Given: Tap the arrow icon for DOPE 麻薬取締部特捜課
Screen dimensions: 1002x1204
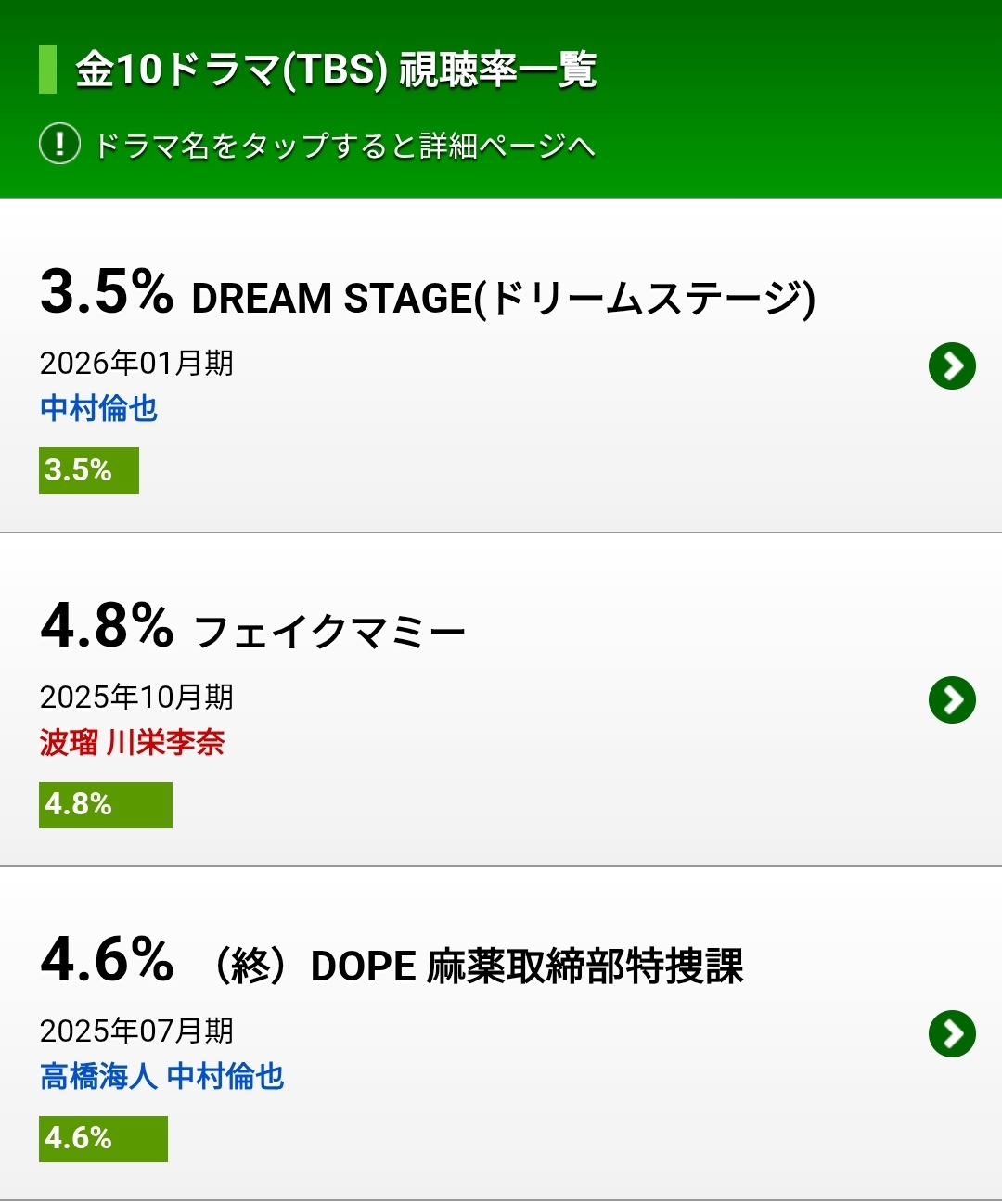Looking at the screenshot, I should [952, 1034].
